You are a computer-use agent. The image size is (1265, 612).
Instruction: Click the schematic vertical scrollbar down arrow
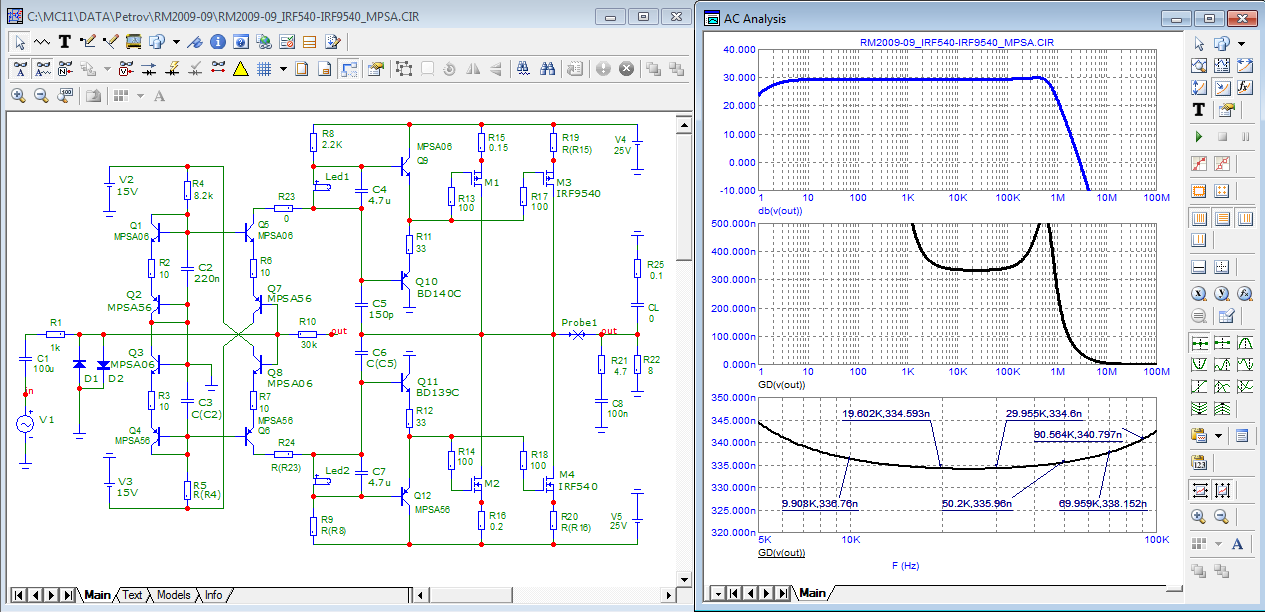tap(683, 577)
